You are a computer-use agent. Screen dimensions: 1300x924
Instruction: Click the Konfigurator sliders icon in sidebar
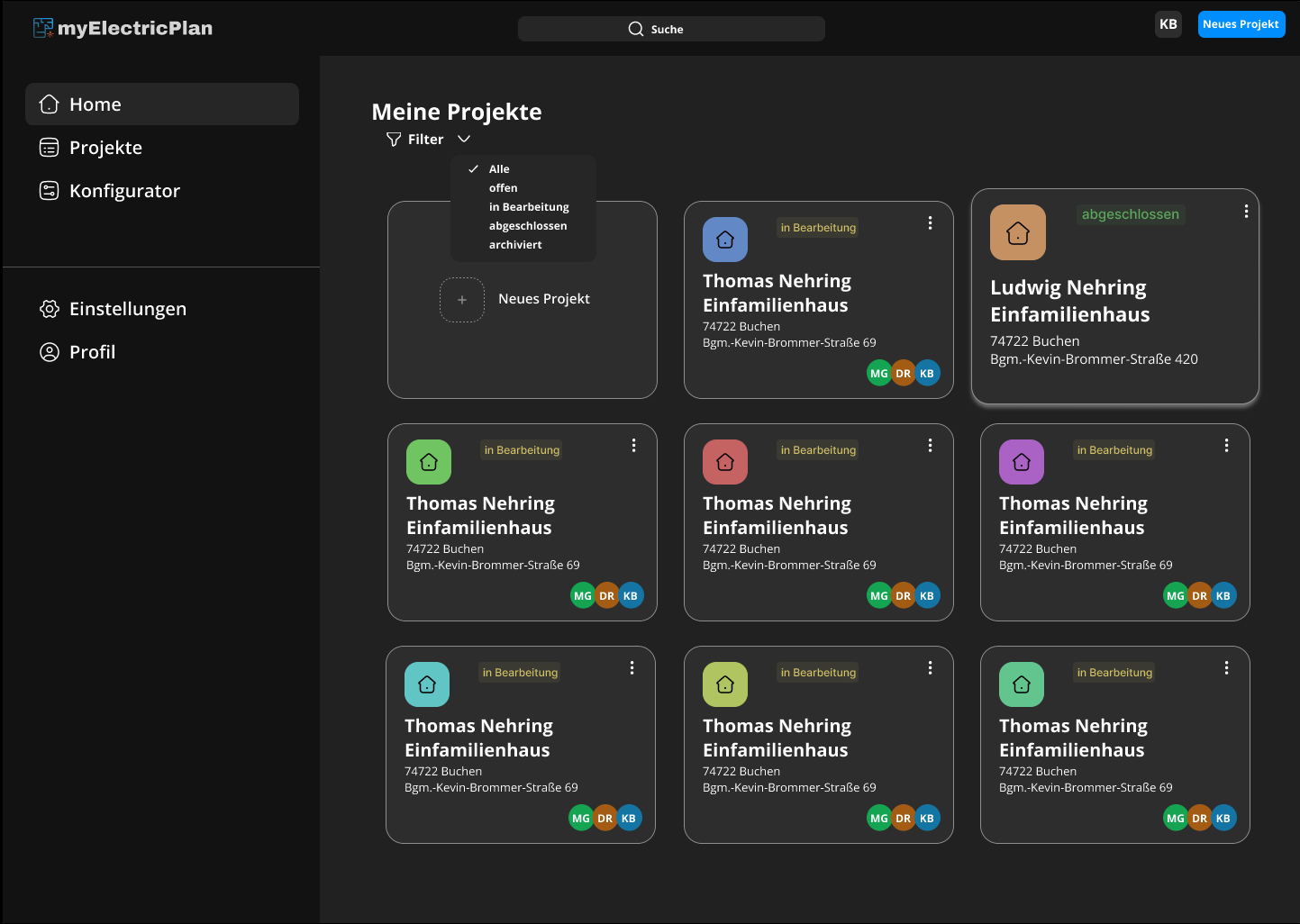pos(50,191)
